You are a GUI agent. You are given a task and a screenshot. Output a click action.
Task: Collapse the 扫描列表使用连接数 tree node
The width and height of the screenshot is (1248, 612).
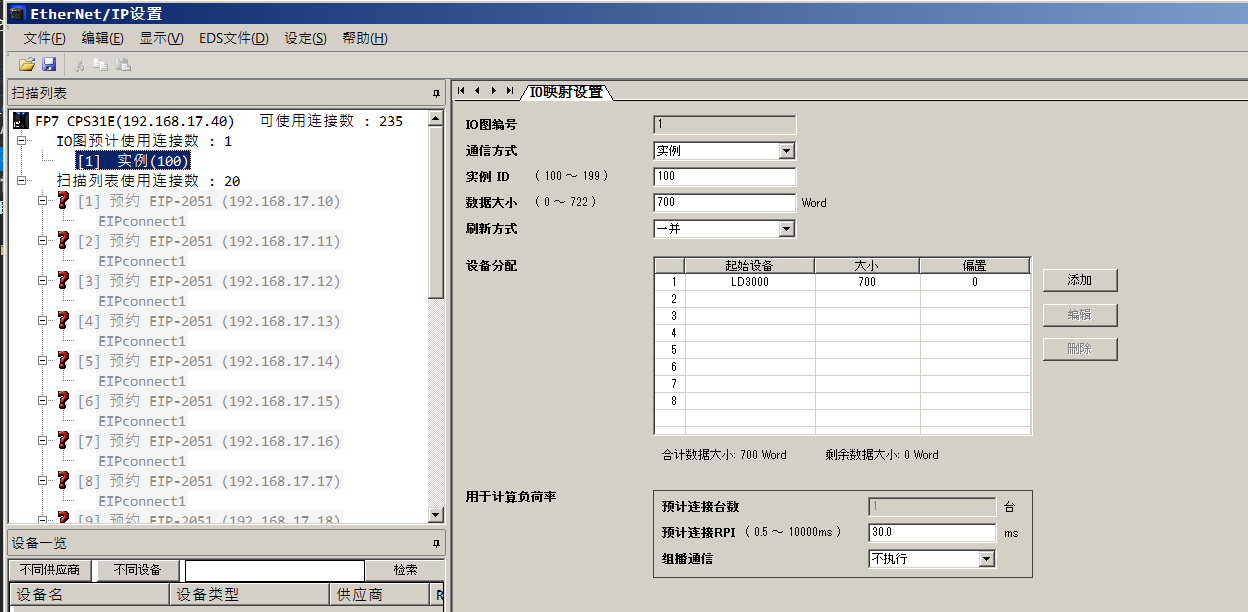pyautogui.click(x=22, y=181)
